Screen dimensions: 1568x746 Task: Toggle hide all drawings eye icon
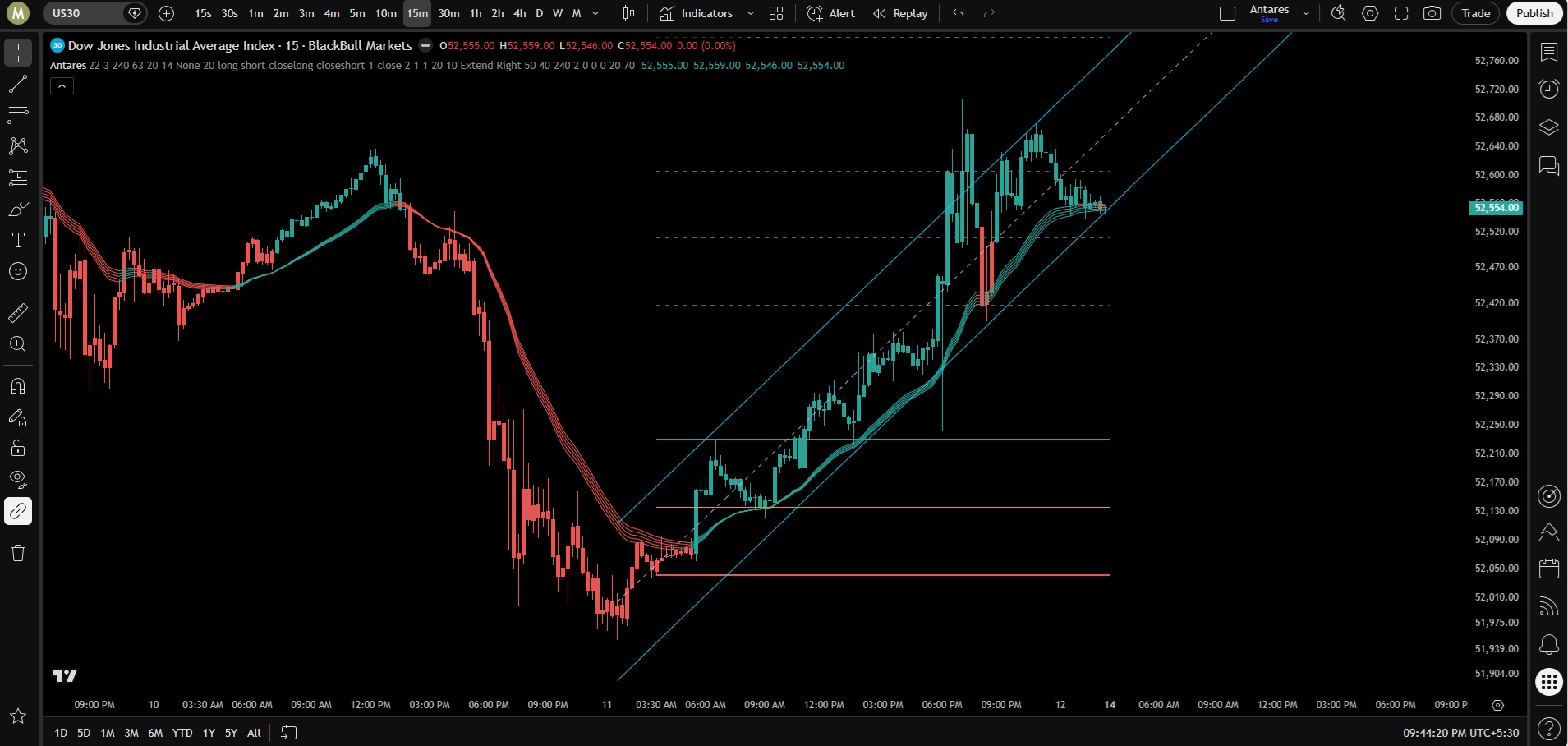click(x=18, y=480)
